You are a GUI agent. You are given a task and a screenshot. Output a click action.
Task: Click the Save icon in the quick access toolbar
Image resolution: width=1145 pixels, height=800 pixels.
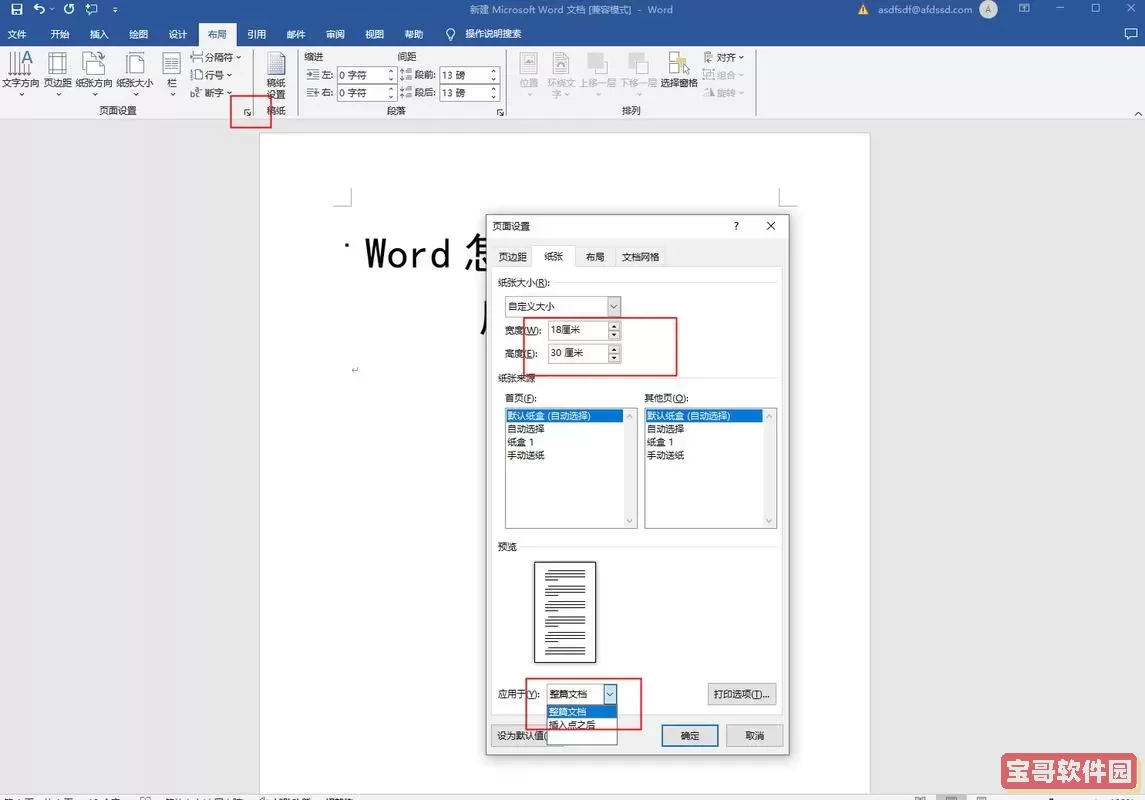click(17, 9)
